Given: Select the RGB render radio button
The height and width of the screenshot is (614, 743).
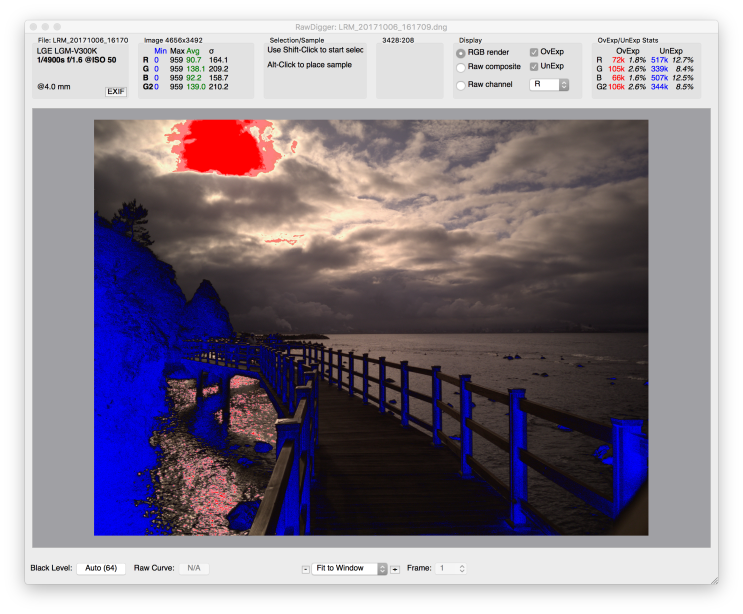Looking at the screenshot, I should [461, 53].
